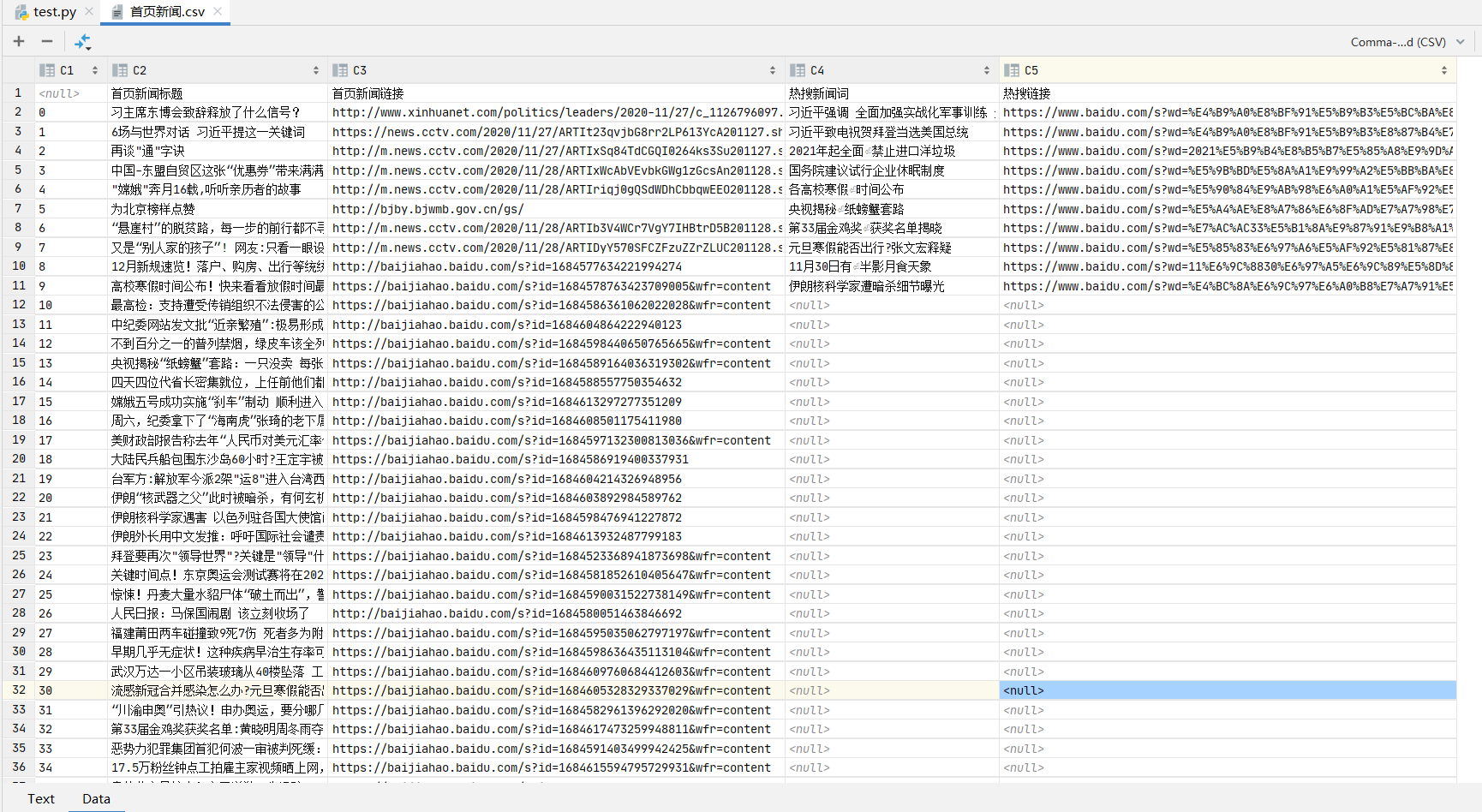Screen dimensions: 1482x812
Task: Close the 首页新闻.csv editor tab
Action: [x=218, y=11]
